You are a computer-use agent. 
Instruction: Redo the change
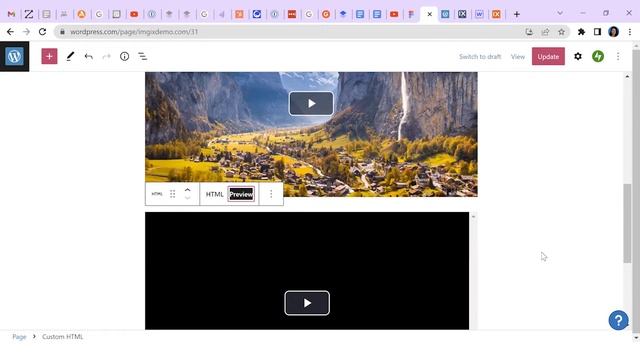point(107,56)
